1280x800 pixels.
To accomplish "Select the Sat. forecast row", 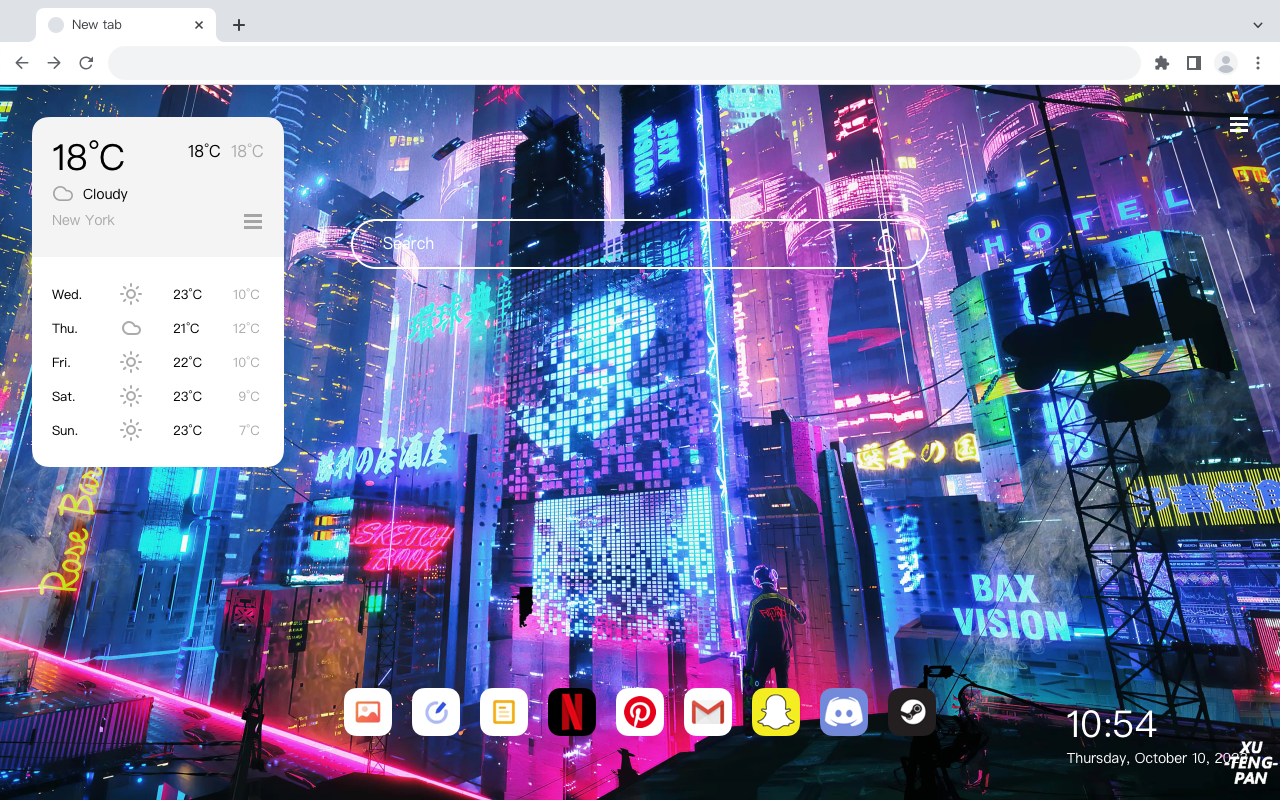I will [158, 396].
